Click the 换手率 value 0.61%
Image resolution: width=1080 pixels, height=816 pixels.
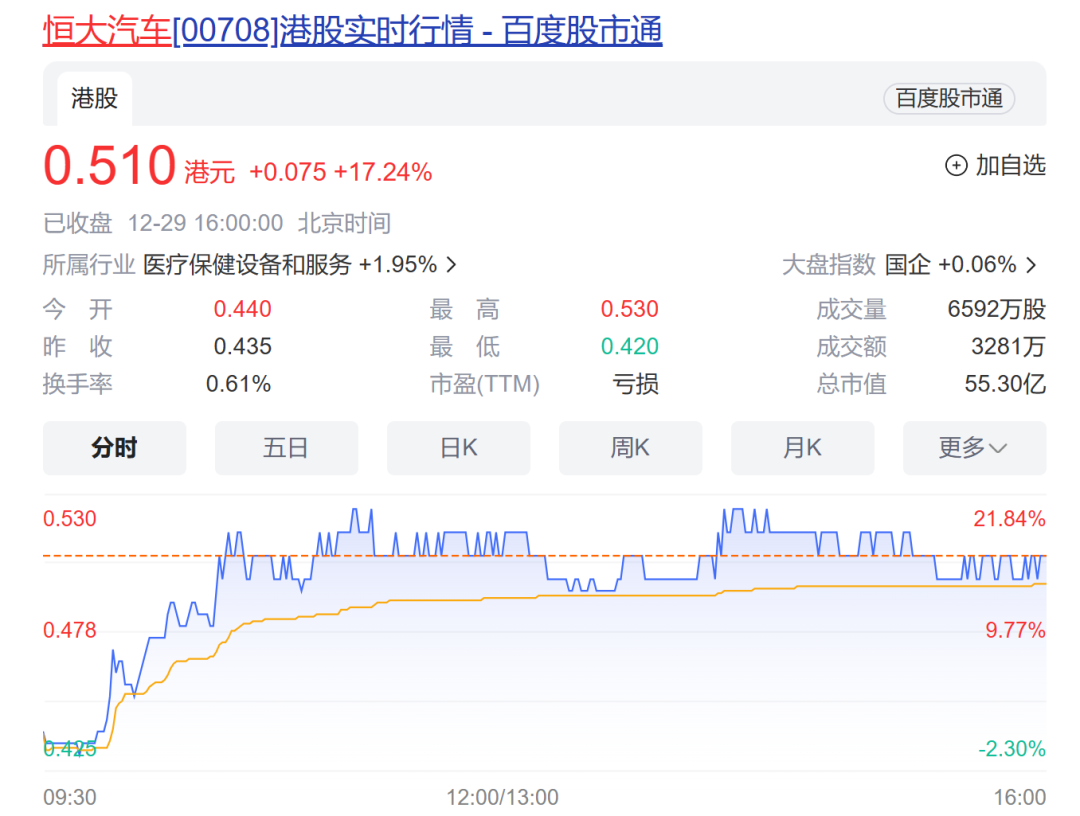click(238, 384)
